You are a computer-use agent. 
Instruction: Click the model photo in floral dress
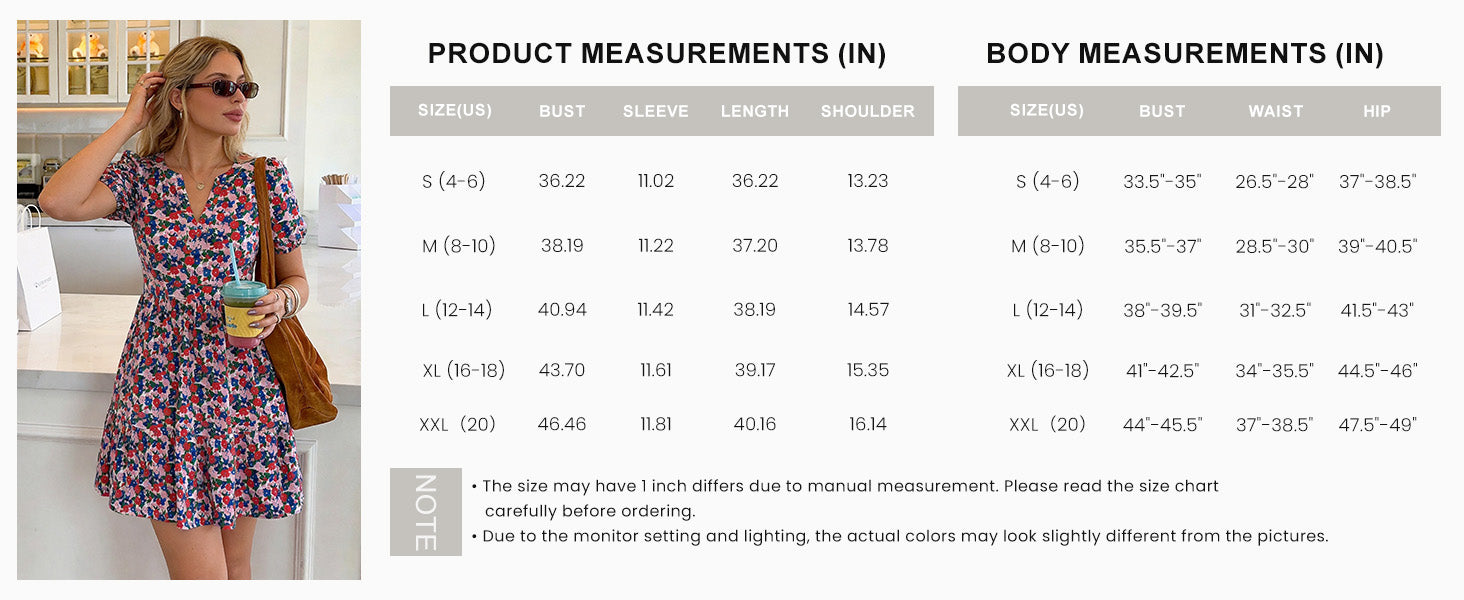pyautogui.click(x=189, y=300)
